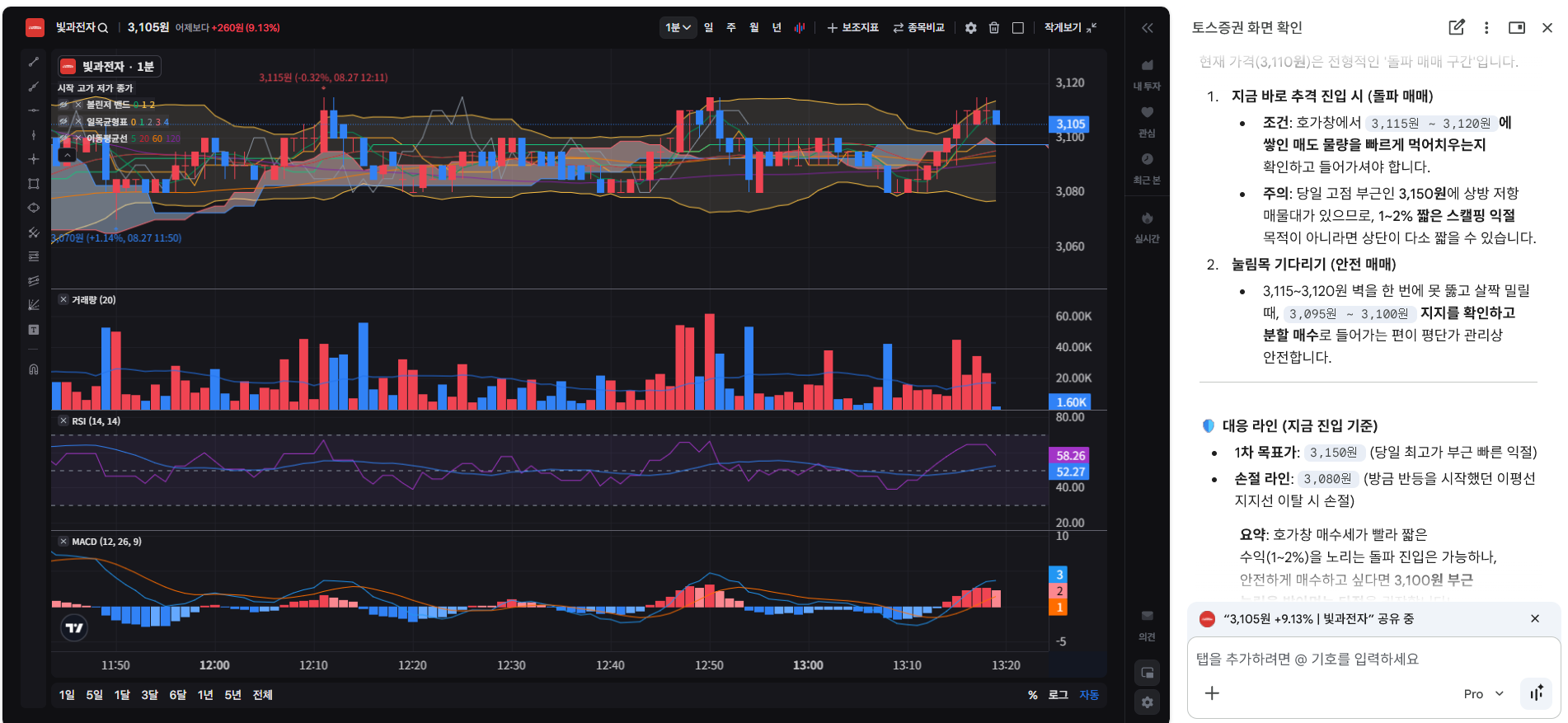Click the trash icon to delete drawings

[x=994, y=28]
